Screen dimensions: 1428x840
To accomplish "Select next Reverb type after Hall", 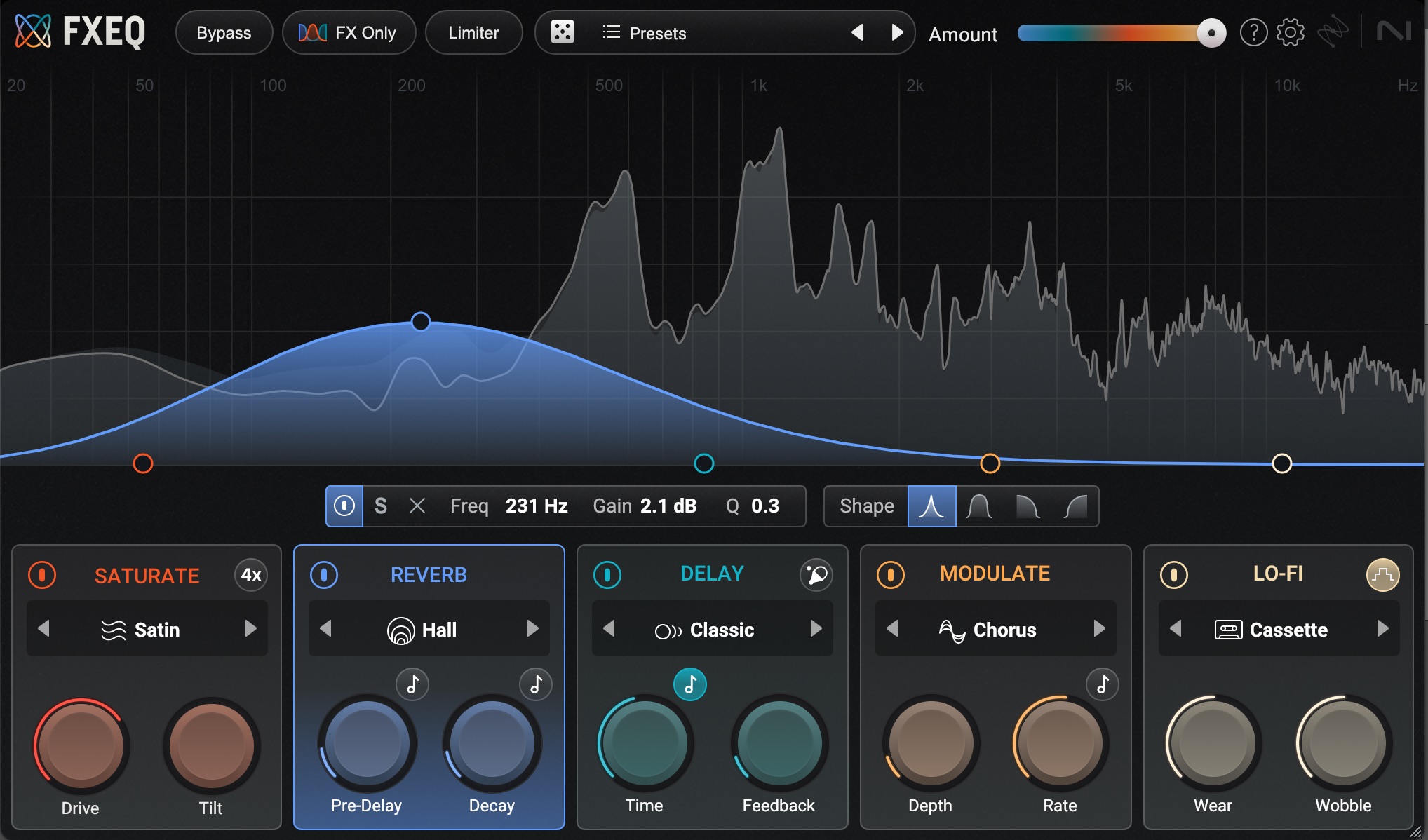I will [532, 628].
